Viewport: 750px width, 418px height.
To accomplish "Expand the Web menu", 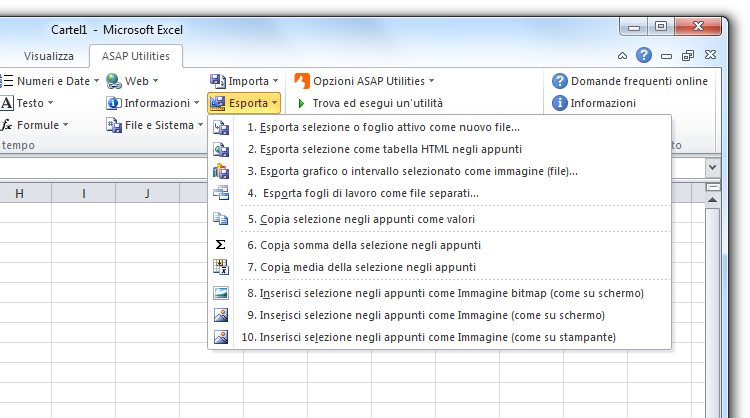I will point(155,81).
